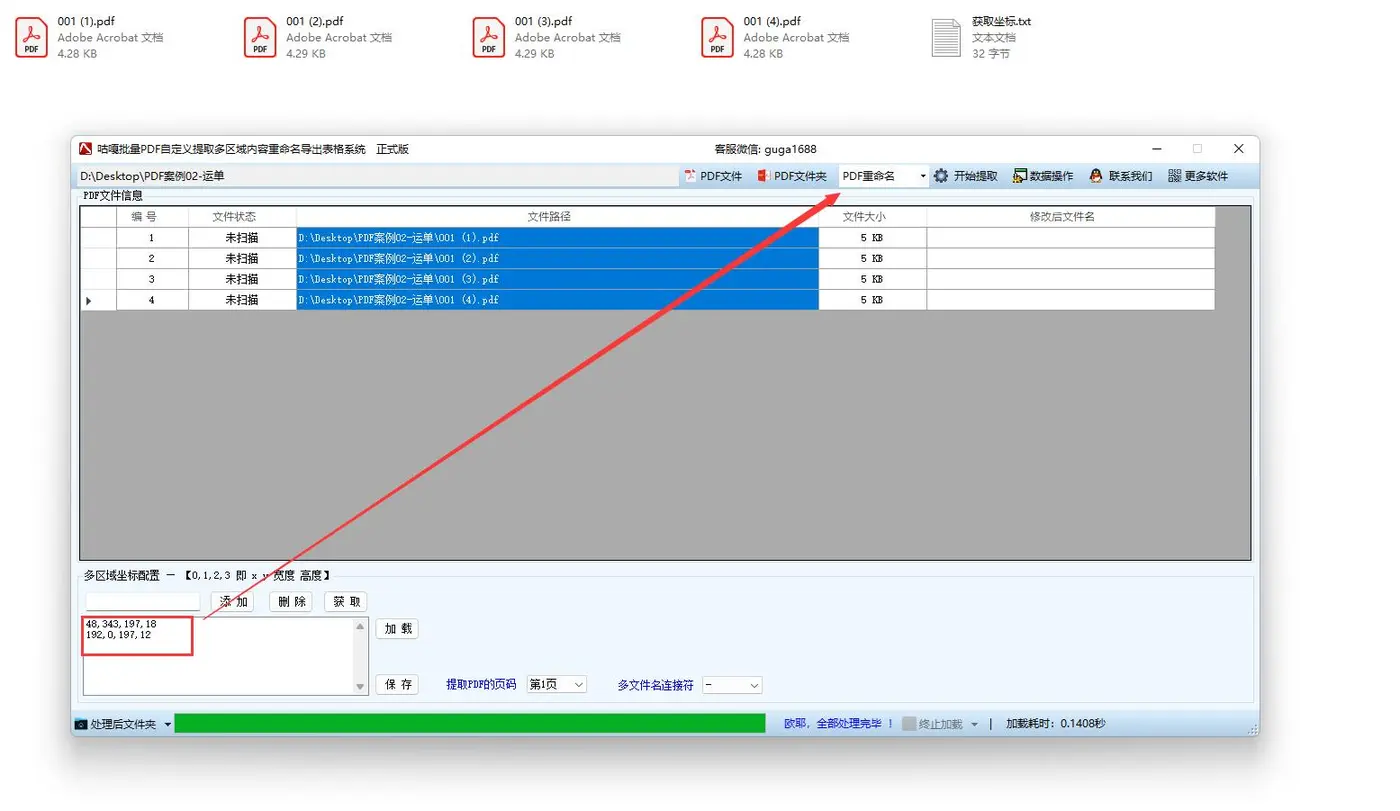The image size is (1400, 811).
Task: Select the path cell for 001 (1).pdf
Action: coord(557,238)
